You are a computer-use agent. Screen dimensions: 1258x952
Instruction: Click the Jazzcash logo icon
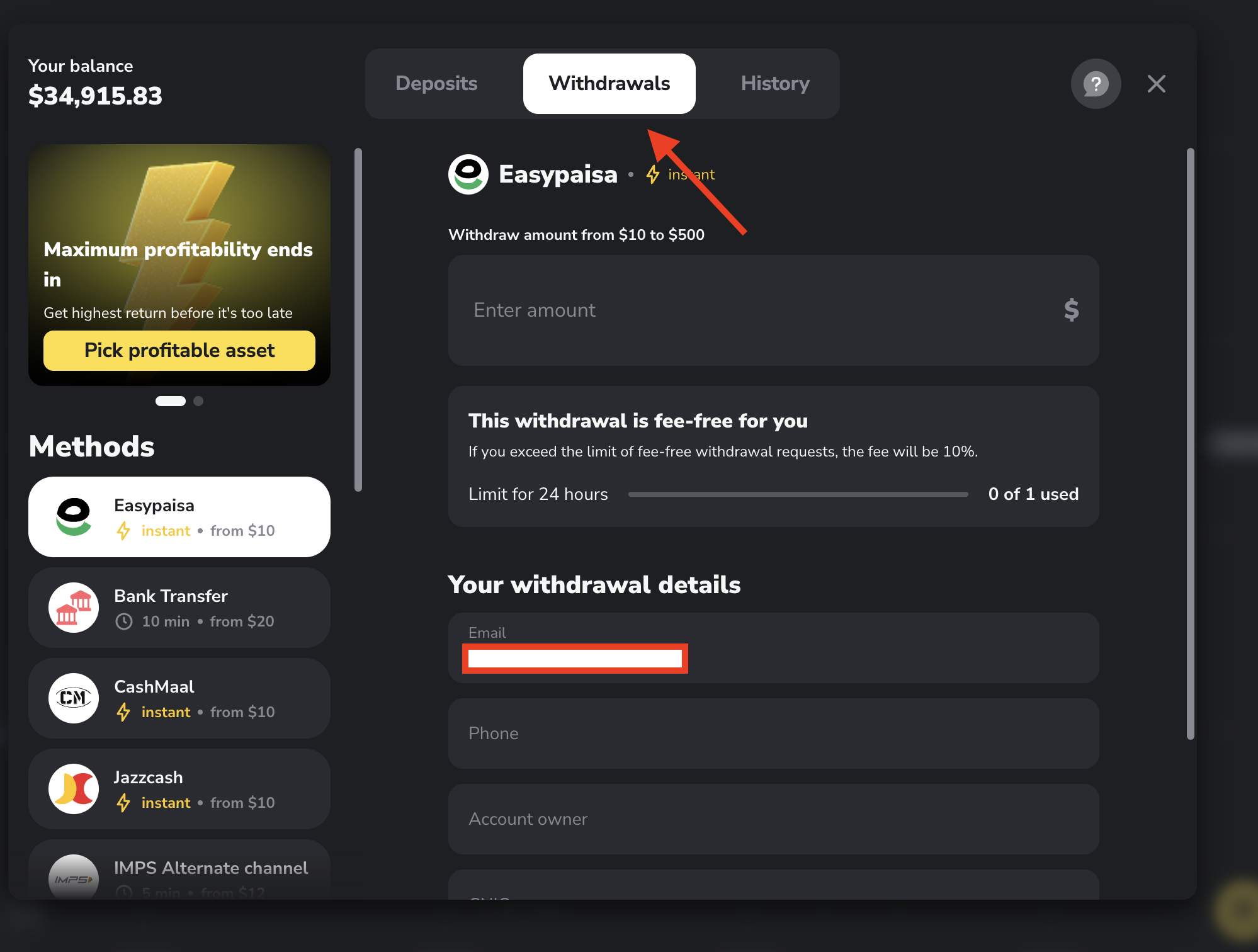coord(74,789)
